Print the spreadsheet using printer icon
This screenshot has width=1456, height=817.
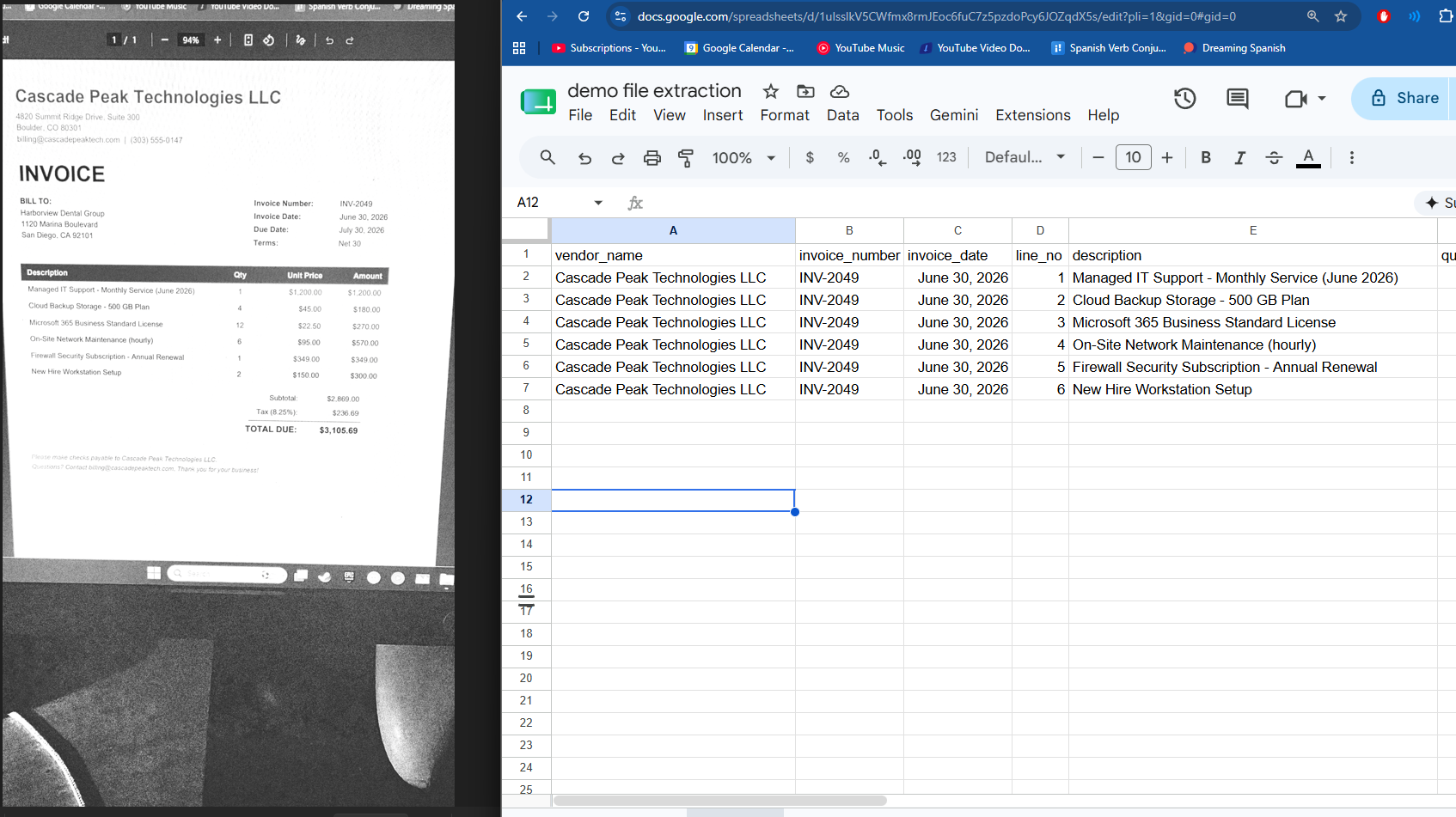point(652,157)
